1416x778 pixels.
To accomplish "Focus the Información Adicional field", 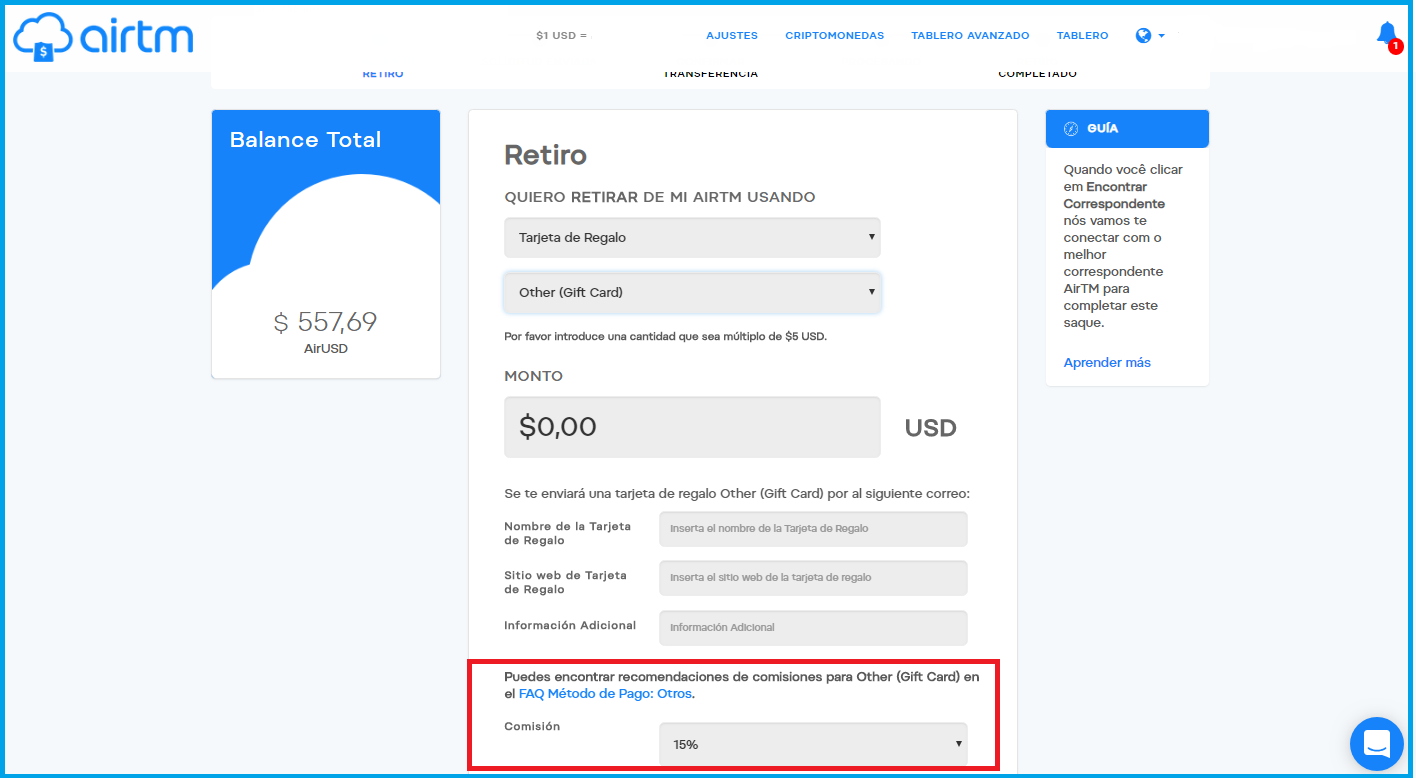I will [813, 628].
